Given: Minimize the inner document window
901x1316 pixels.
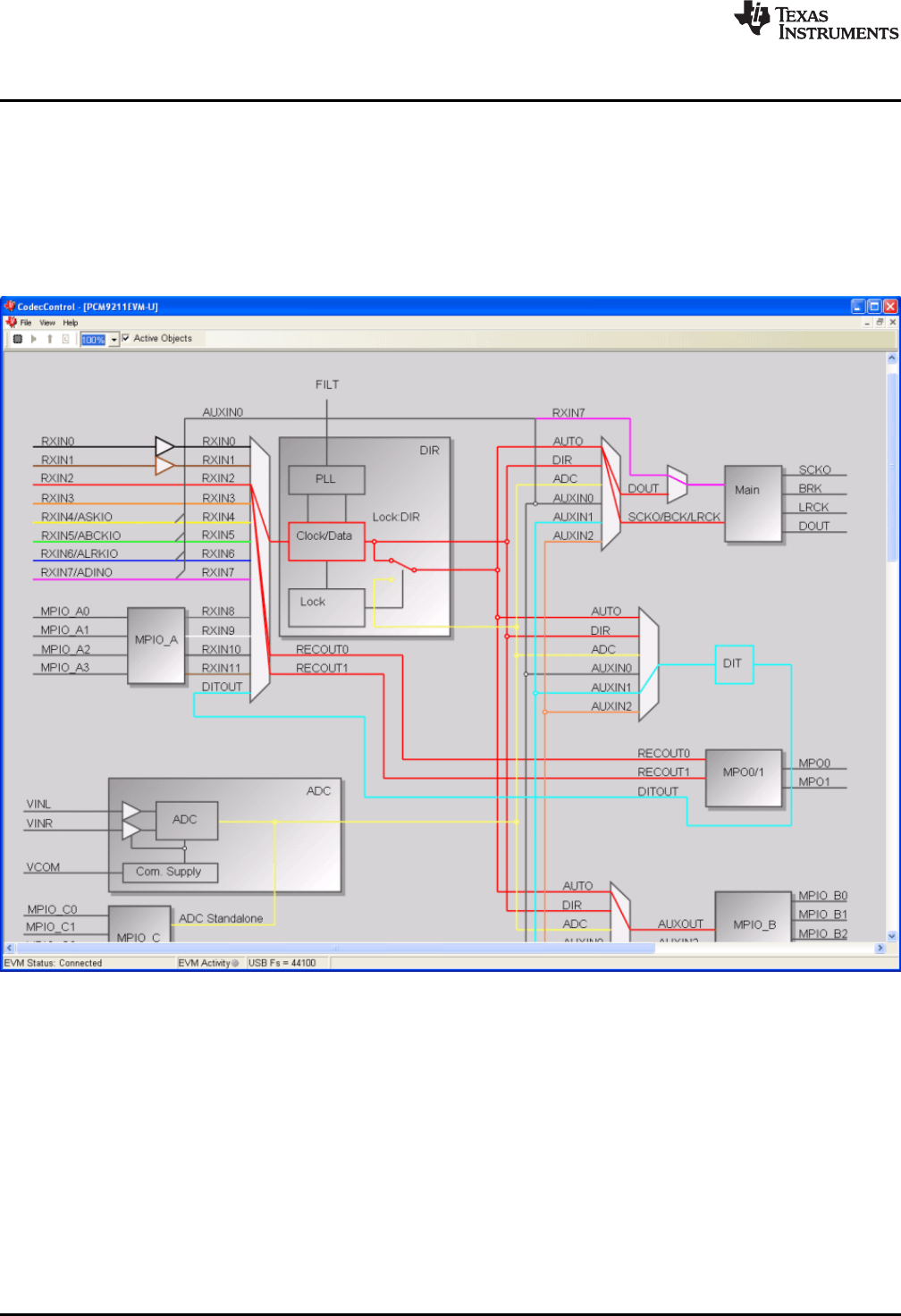Looking at the screenshot, I should click(x=867, y=322).
